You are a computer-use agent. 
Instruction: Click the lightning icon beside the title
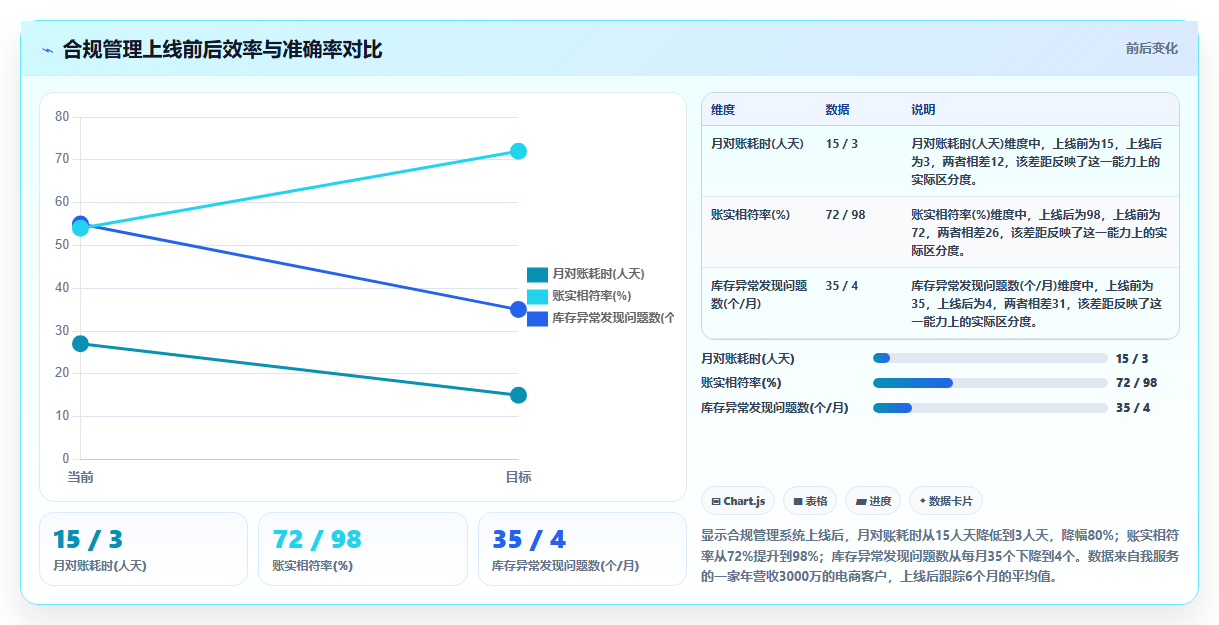tap(47, 49)
